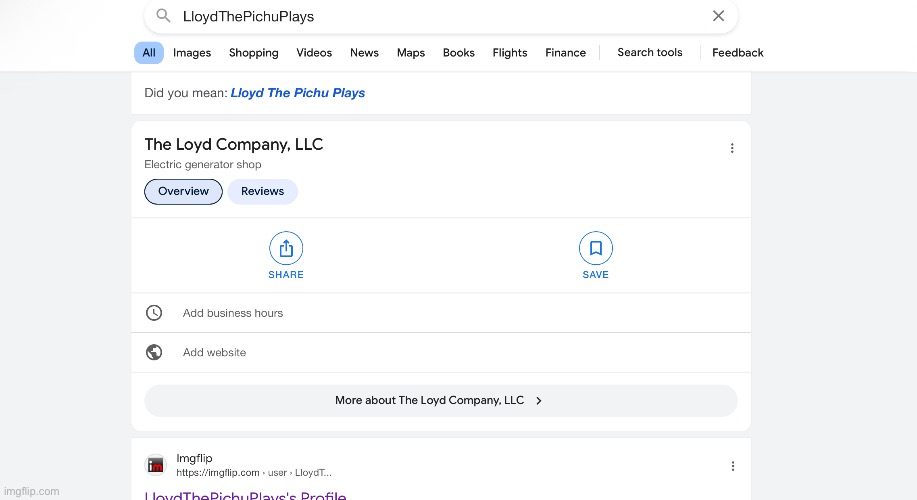
Task: Click the Share icon
Action: coord(286,249)
